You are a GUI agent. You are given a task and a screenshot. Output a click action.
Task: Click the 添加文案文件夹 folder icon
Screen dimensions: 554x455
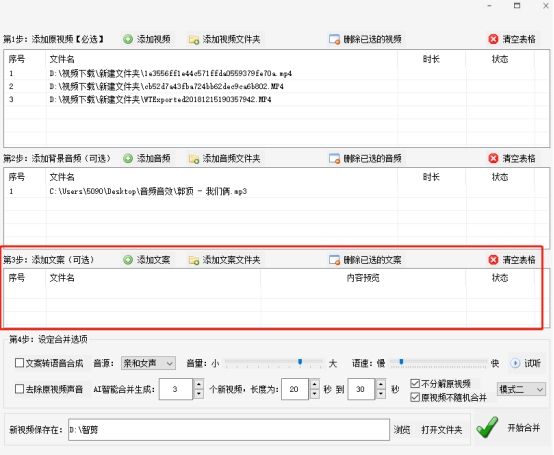(x=194, y=260)
